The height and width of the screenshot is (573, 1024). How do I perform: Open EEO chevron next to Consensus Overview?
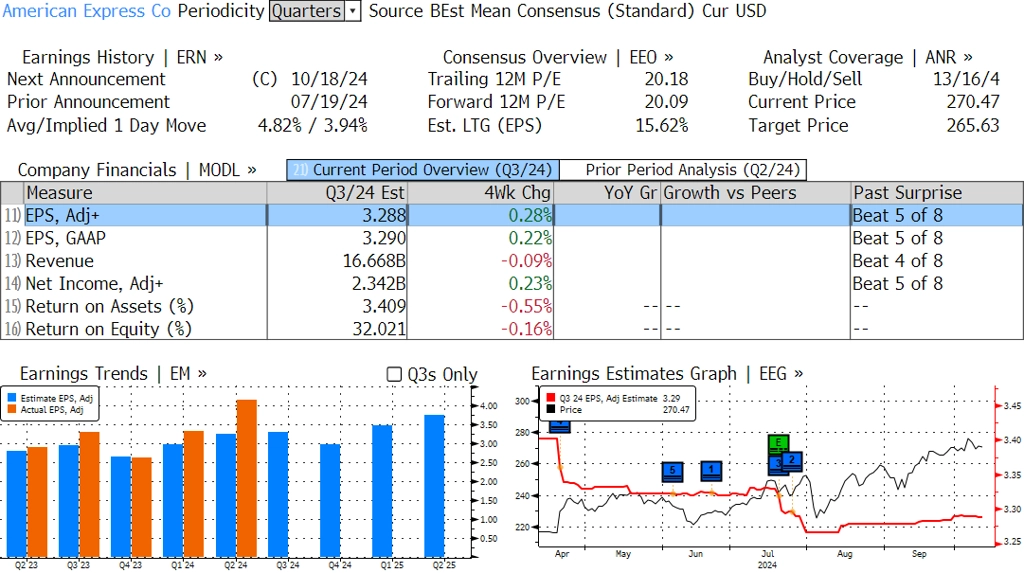tap(668, 57)
